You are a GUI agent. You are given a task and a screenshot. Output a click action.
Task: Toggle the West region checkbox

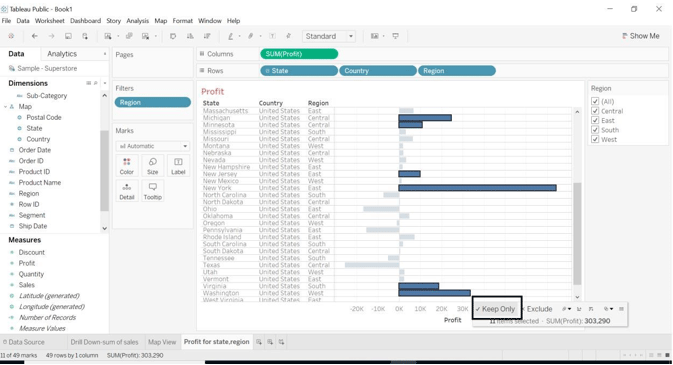tap(595, 139)
